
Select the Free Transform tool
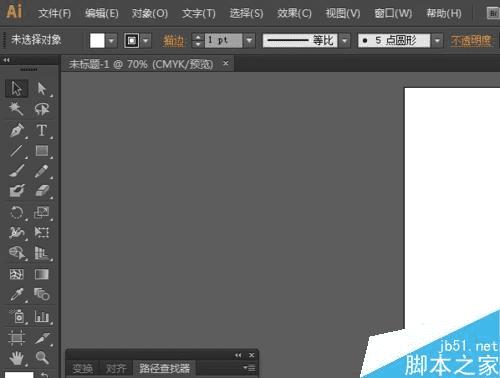pos(42,232)
